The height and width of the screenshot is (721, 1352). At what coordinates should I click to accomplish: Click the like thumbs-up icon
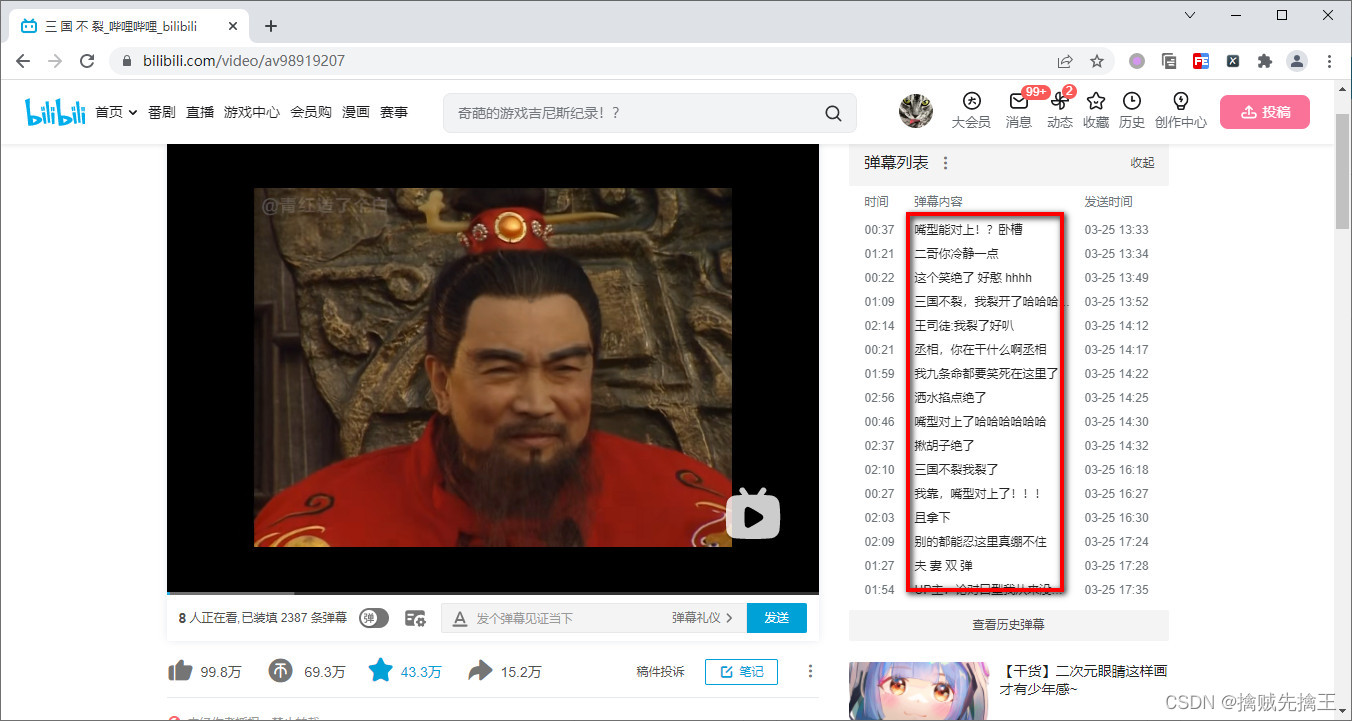click(180, 671)
